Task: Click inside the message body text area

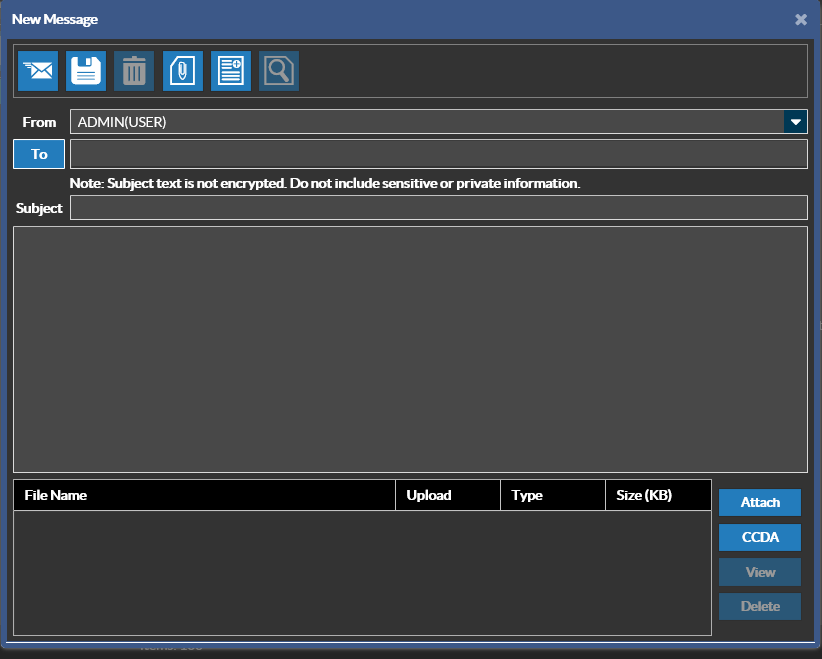Action: pyautogui.click(x=410, y=349)
